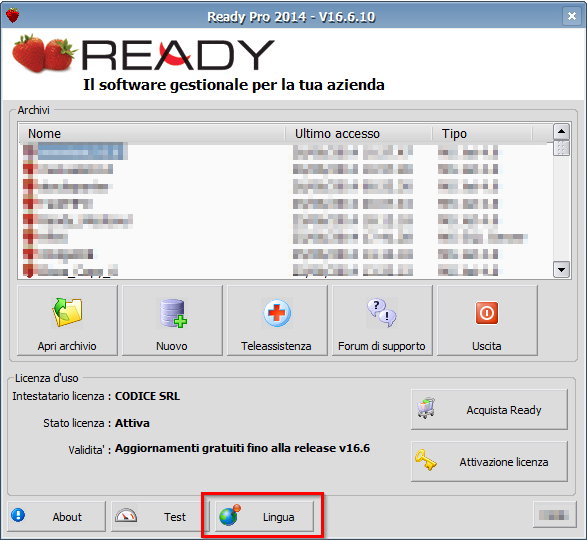Click the 'Apri archivio' button label
587x540 pixels.
(67, 346)
